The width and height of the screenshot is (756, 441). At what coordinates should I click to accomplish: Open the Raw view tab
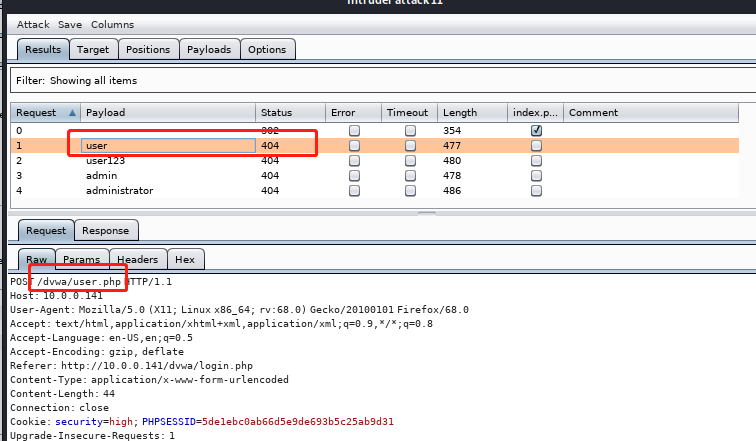pos(37,260)
